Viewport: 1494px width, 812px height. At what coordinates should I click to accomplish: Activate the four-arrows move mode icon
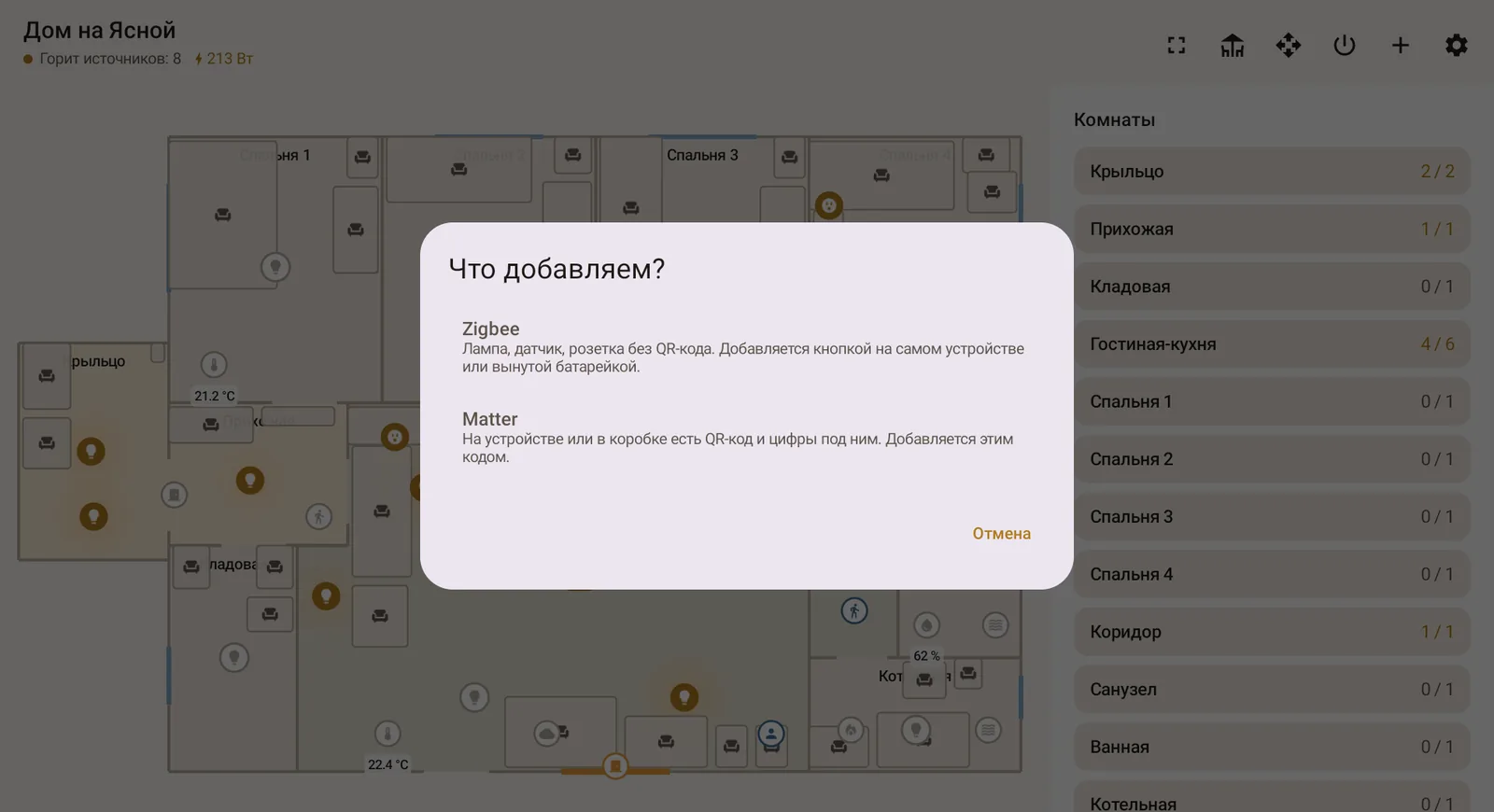point(1289,45)
